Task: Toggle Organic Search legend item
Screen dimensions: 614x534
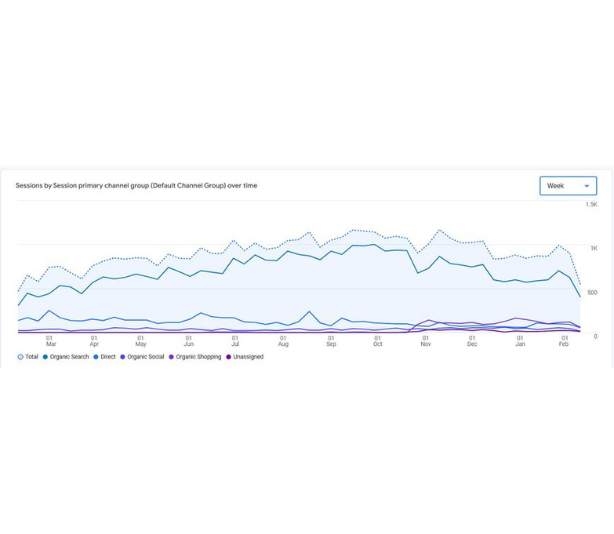Action: tap(69, 357)
